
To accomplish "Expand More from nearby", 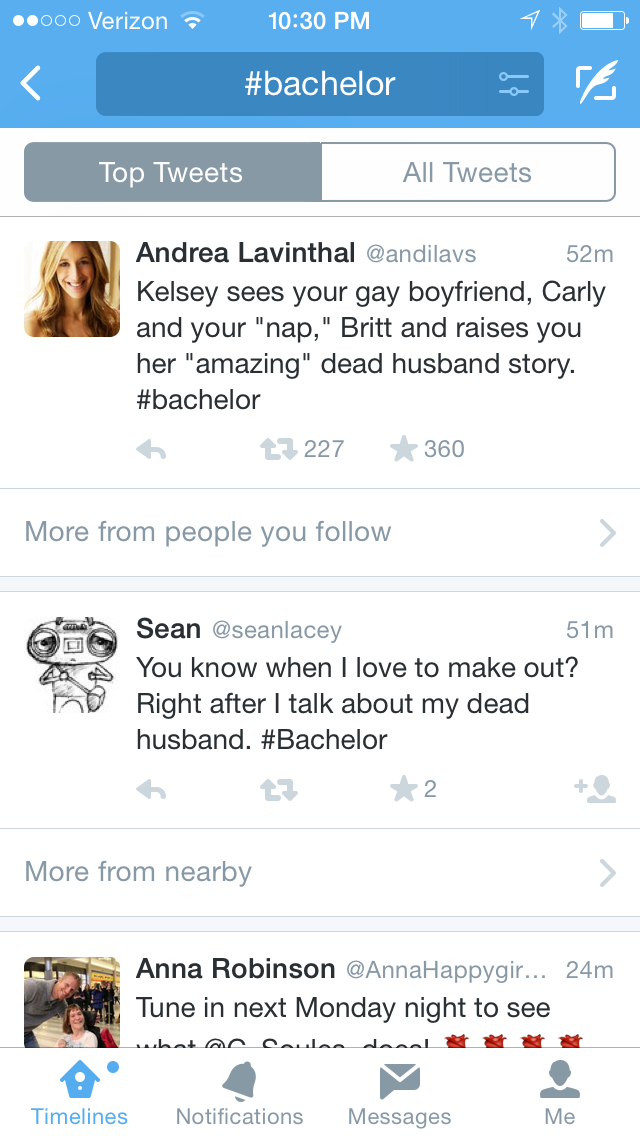I will [320, 872].
